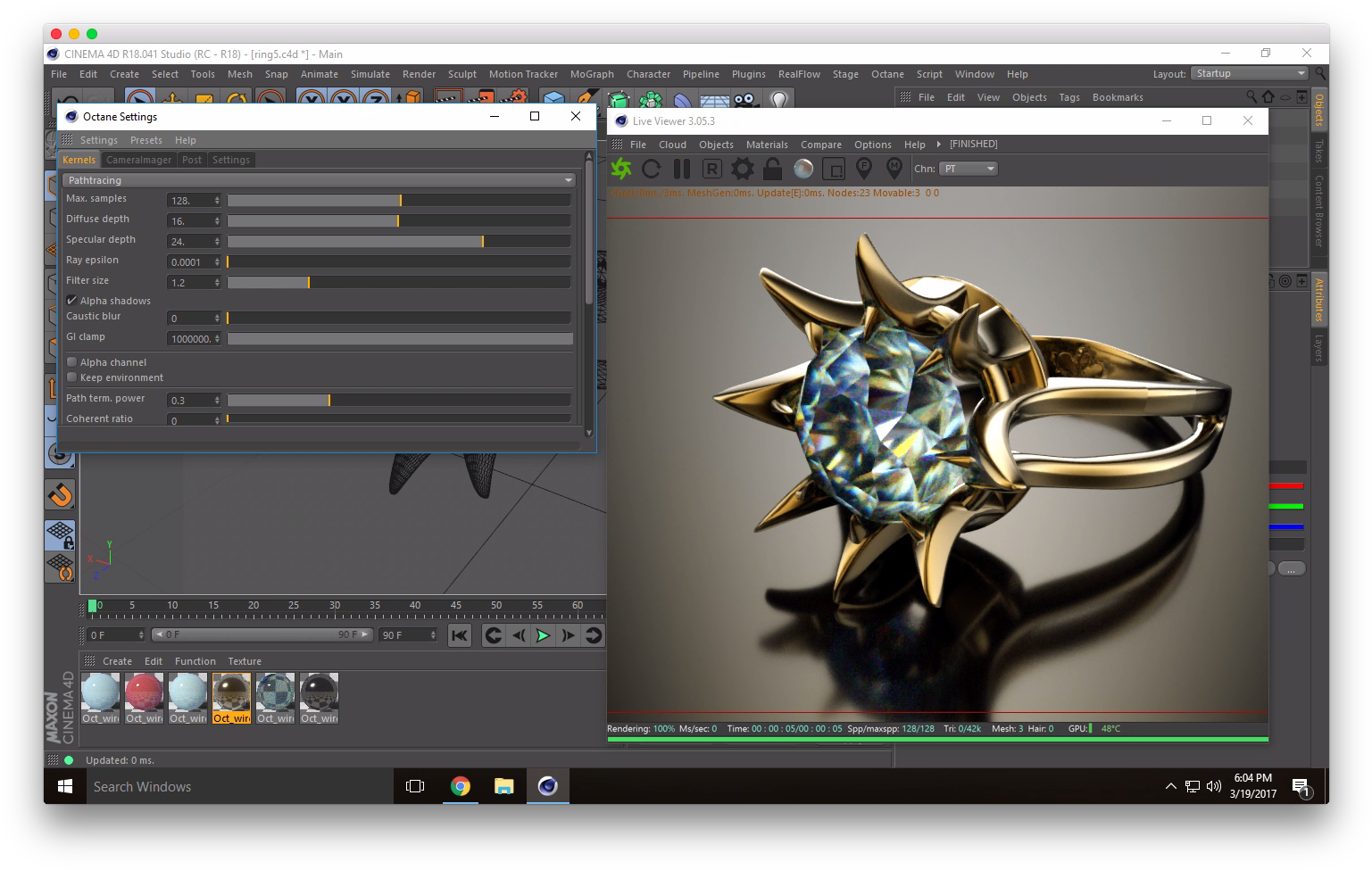Select the material picker icon in Live Viewer
Screen dimensions: 1372x870
894,168
